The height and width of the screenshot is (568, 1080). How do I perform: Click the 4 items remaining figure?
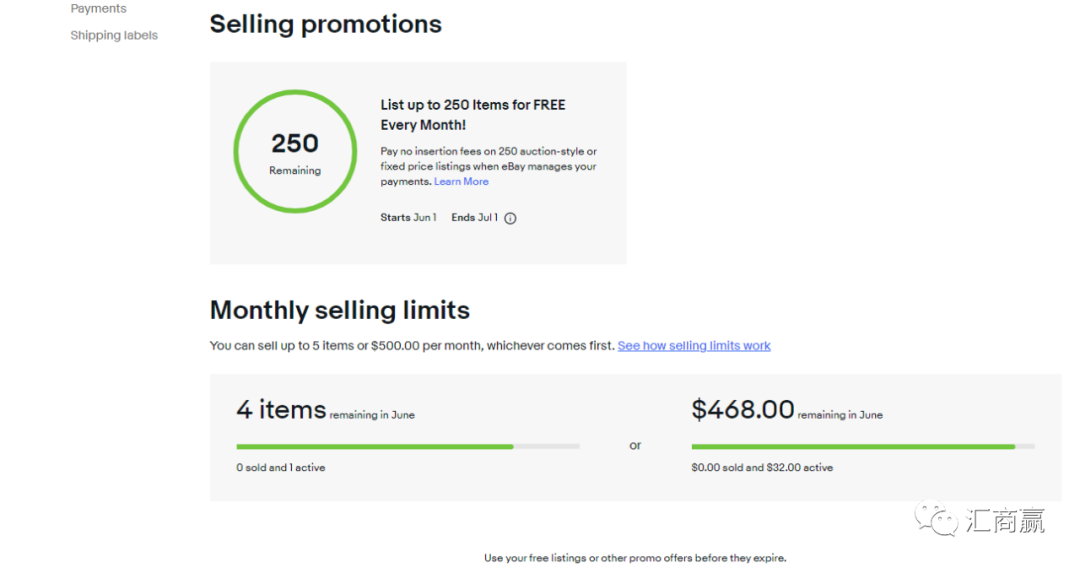click(281, 410)
